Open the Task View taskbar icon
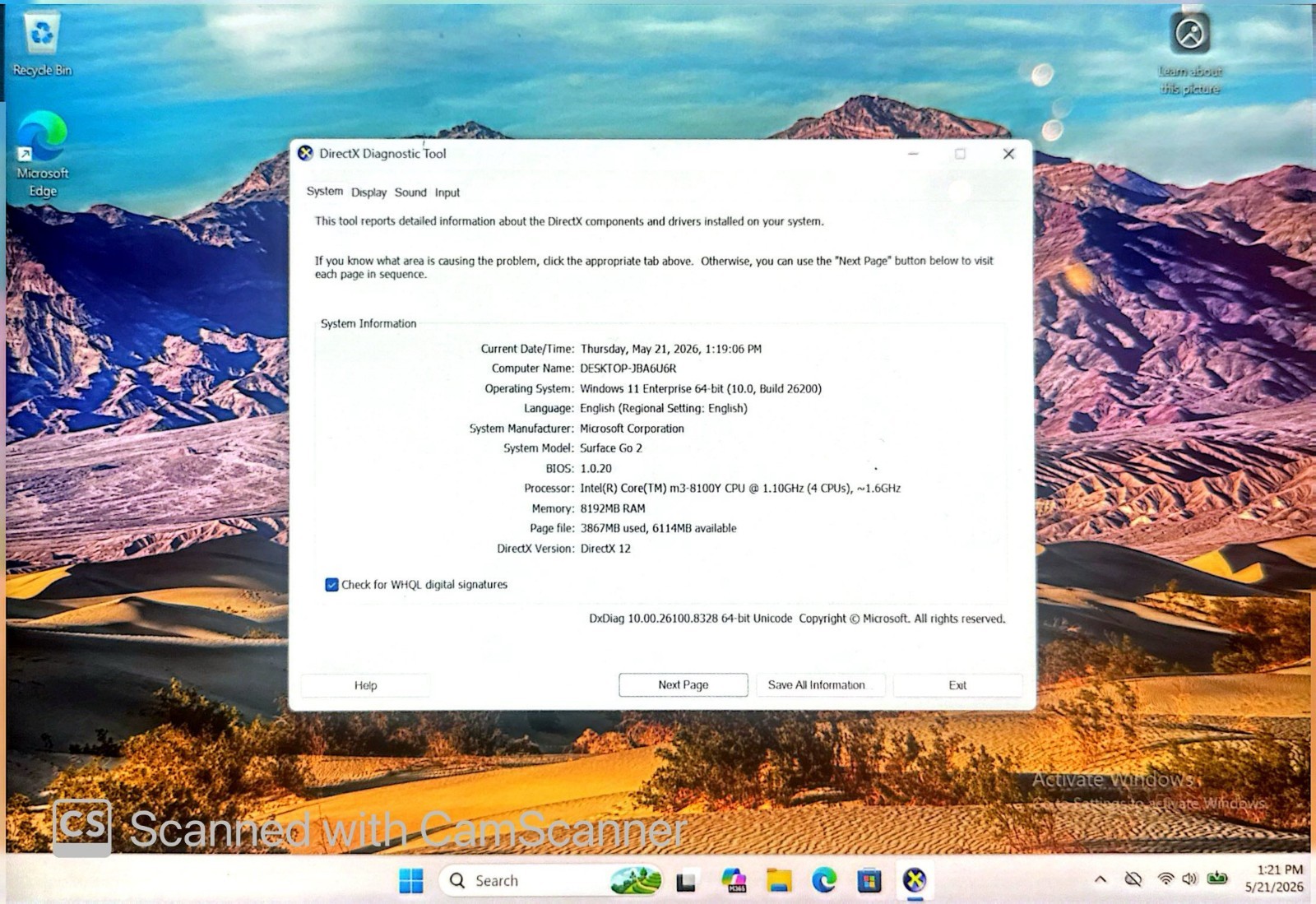The image size is (1316, 904). coord(687,882)
